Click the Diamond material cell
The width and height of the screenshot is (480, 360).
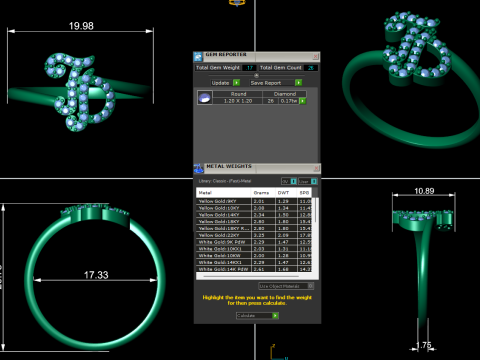click(285, 94)
